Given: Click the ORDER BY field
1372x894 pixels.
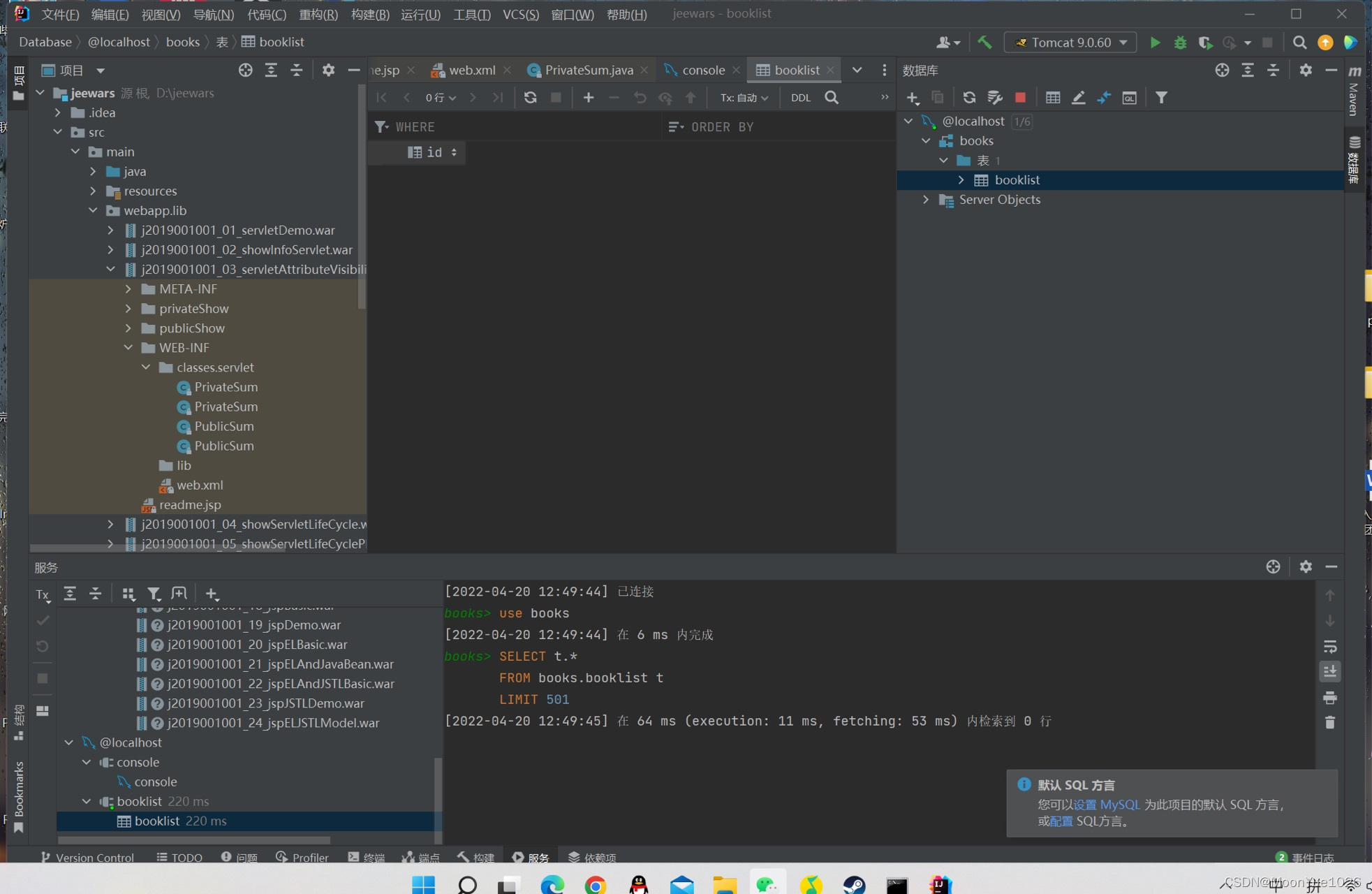Looking at the screenshot, I should click(x=779, y=126).
